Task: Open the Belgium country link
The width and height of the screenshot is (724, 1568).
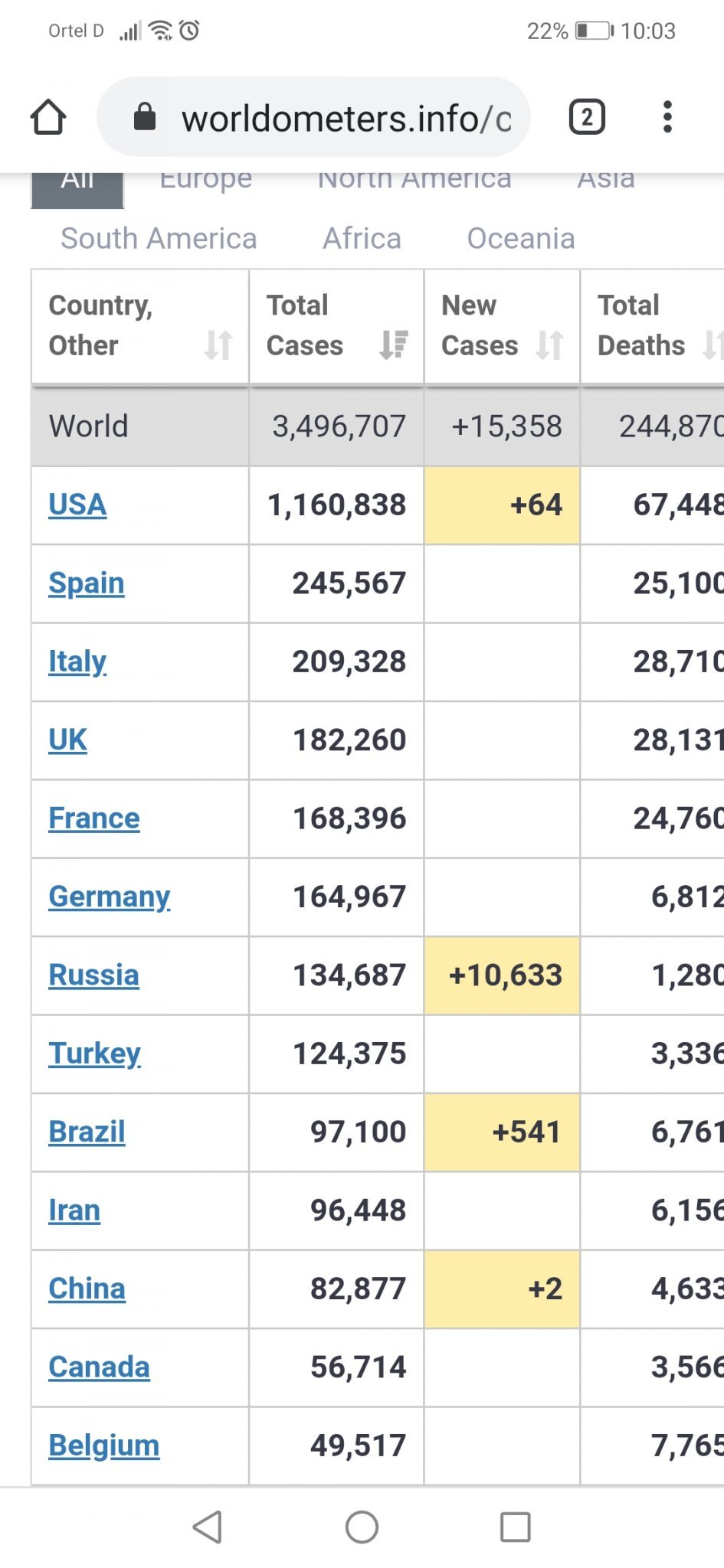Action: pyautogui.click(x=103, y=1445)
